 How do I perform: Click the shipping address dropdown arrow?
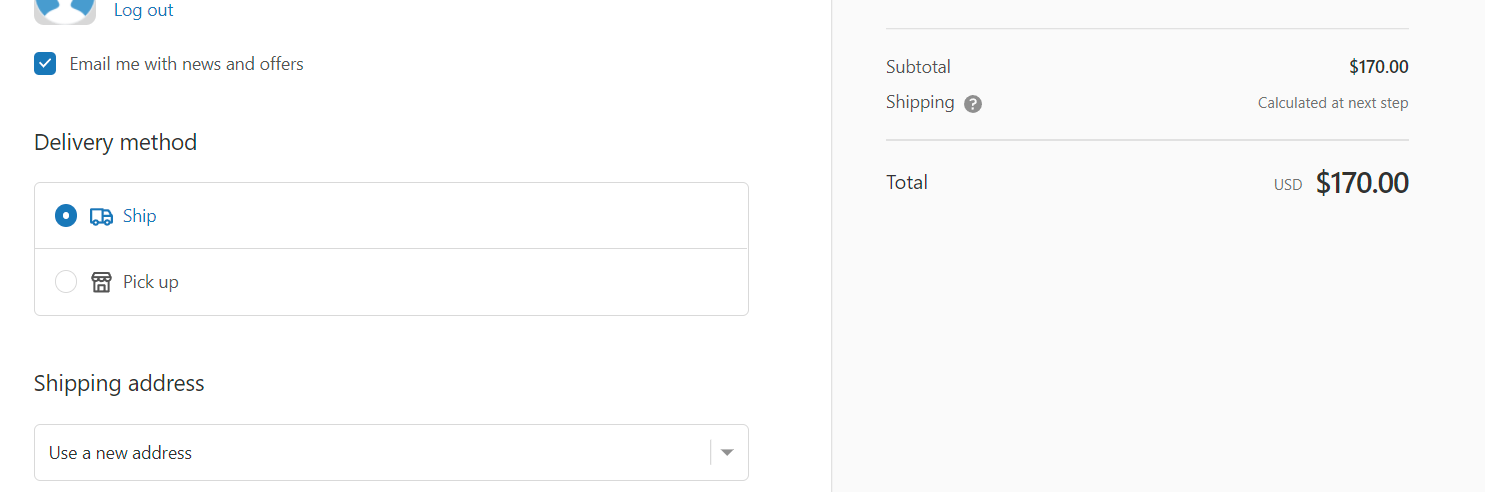point(727,453)
